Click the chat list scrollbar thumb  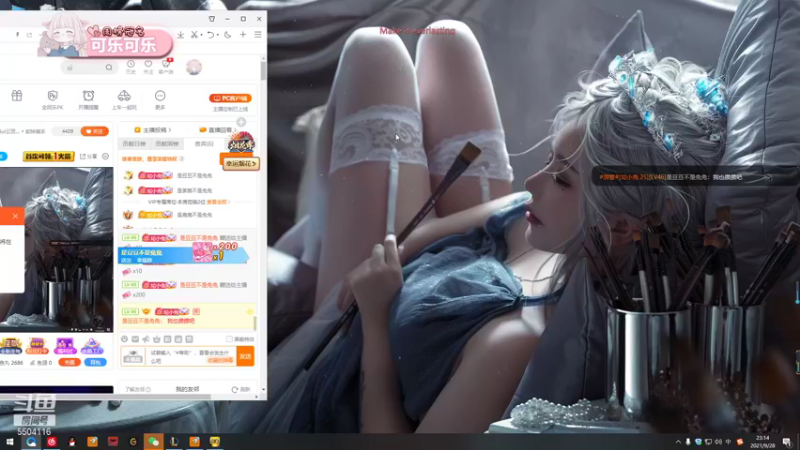254,322
